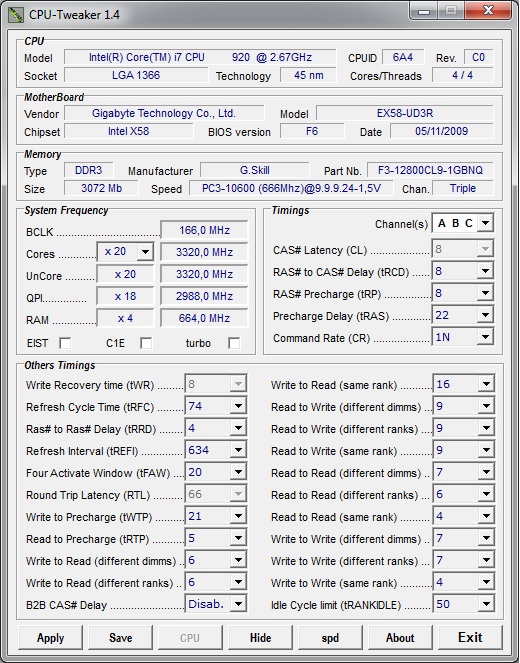Click the Apply button
Viewport: 520px width, 663px height.
click(50, 638)
